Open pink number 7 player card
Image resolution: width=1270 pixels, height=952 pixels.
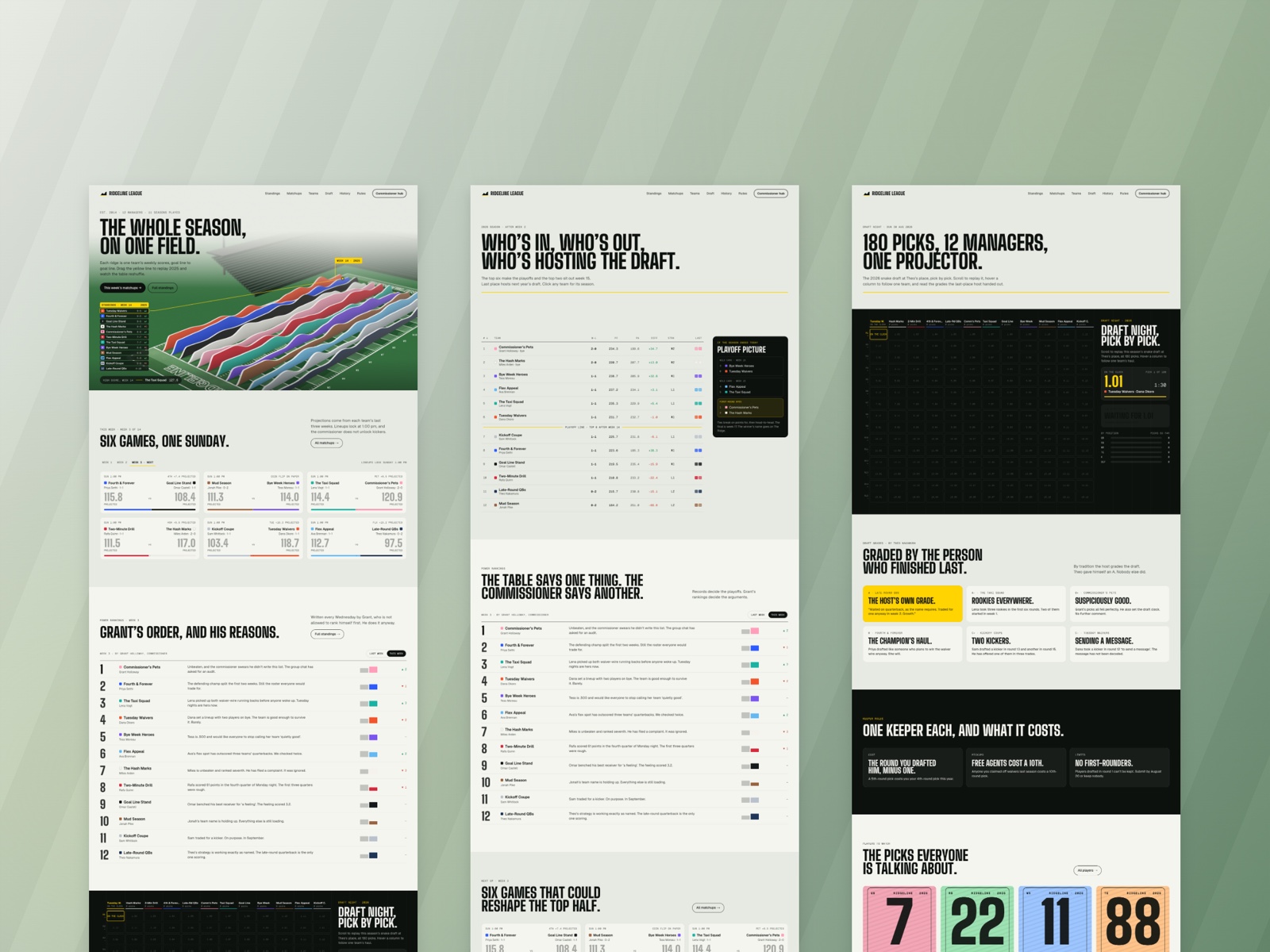click(899, 919)
